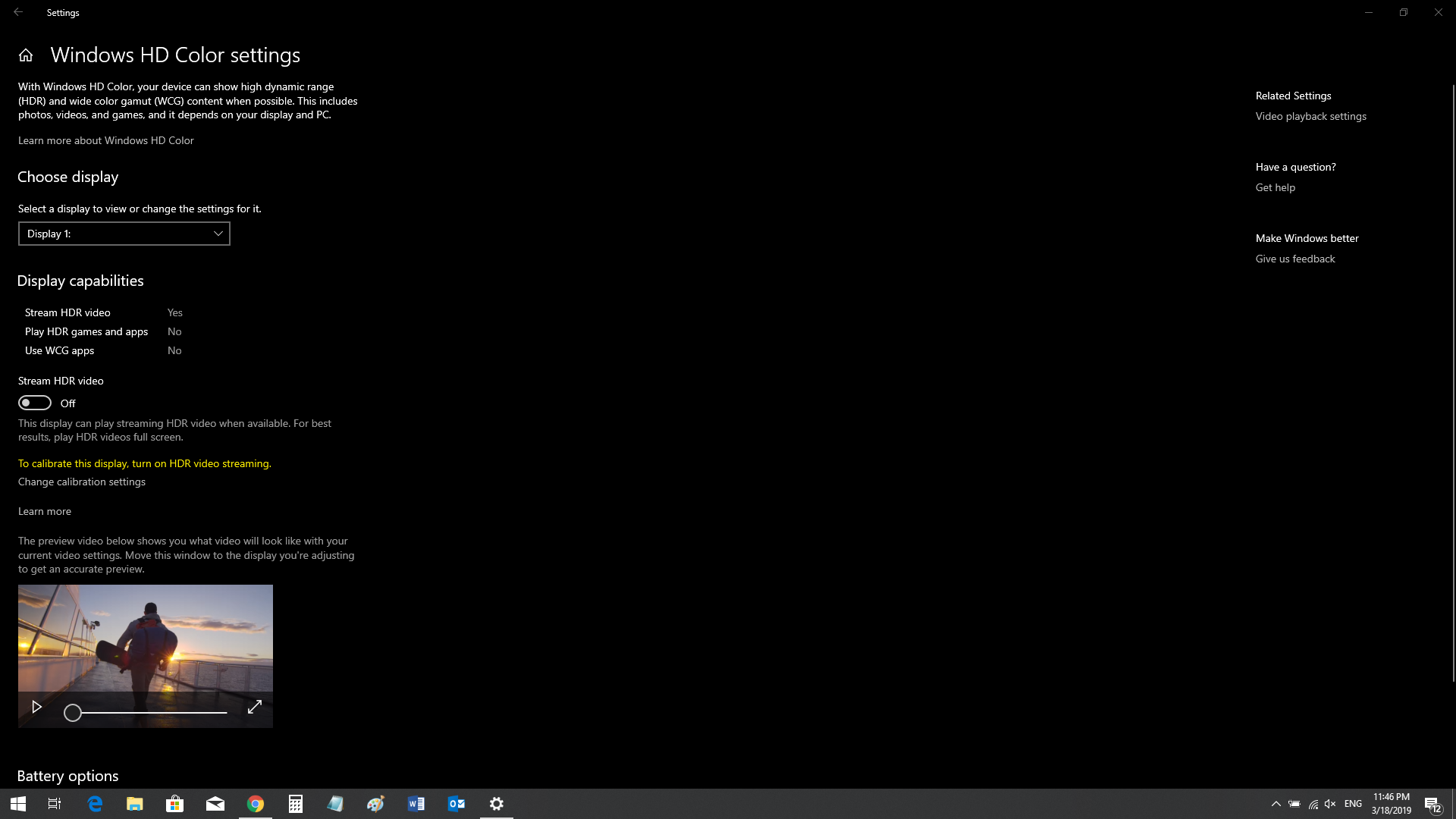Screen dimensions: 1456x819
Task: Click the Home icon beside page title
Action: click(26, 55)
